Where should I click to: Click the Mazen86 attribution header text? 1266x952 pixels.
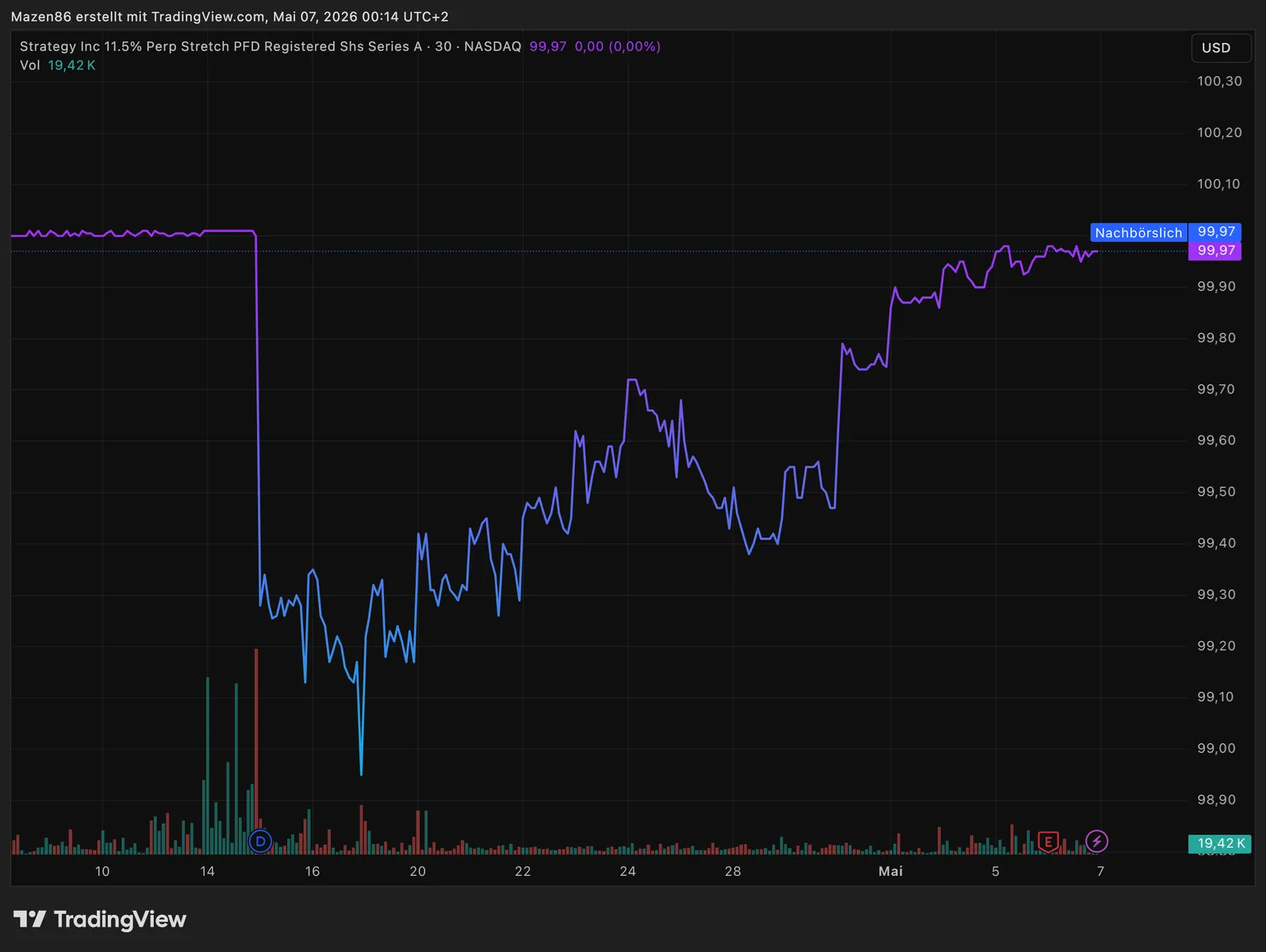[x=229, y=17]
